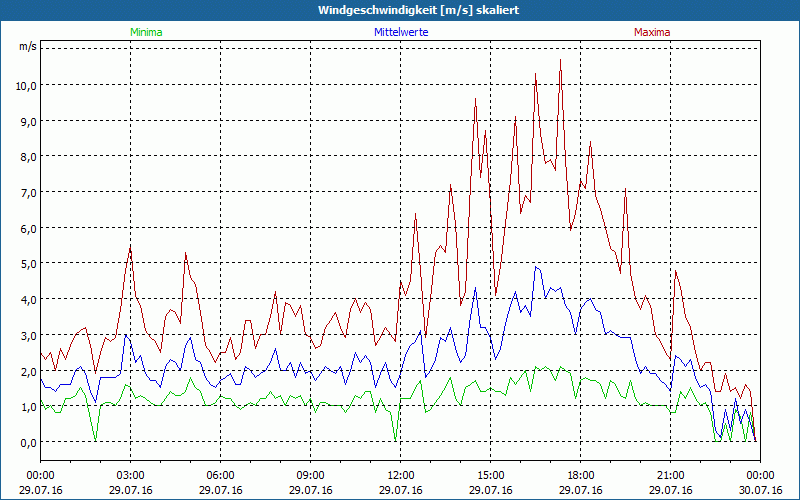This screenshot has height=500, width=800.
Task: Click the 4,0 y-axis value
Action: point(28,299)
